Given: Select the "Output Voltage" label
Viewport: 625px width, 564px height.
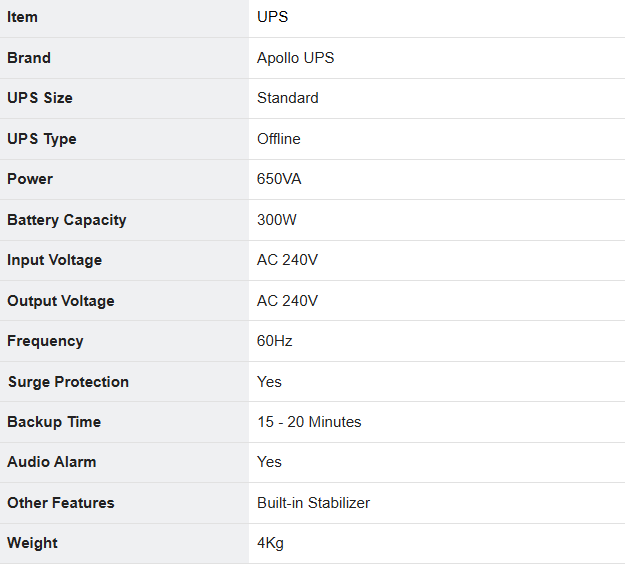Looking at the screenshot, I should point(61,301).
